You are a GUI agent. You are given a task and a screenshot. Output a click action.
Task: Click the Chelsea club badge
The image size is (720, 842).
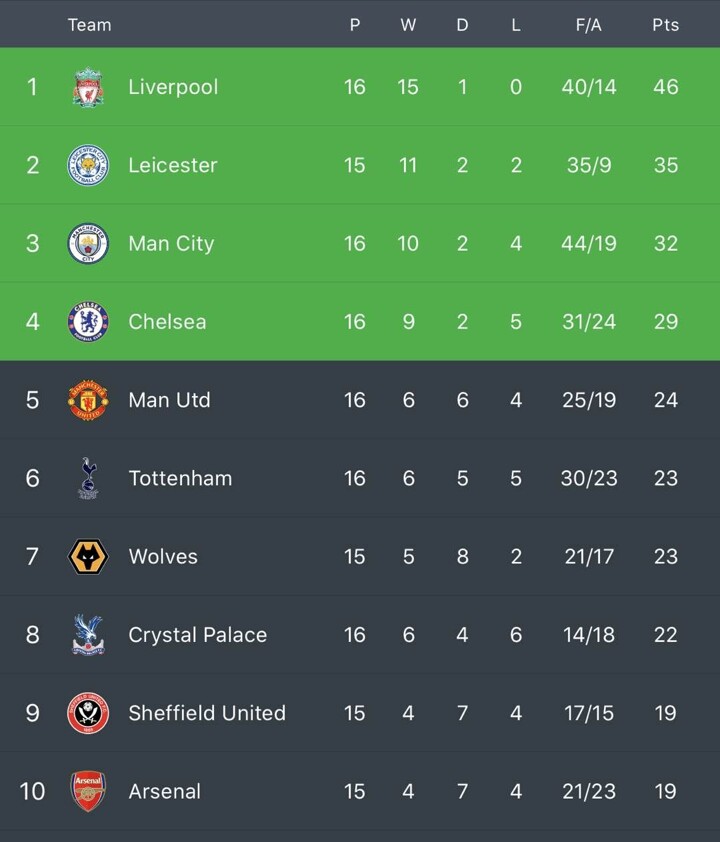[x=88, y=321]
